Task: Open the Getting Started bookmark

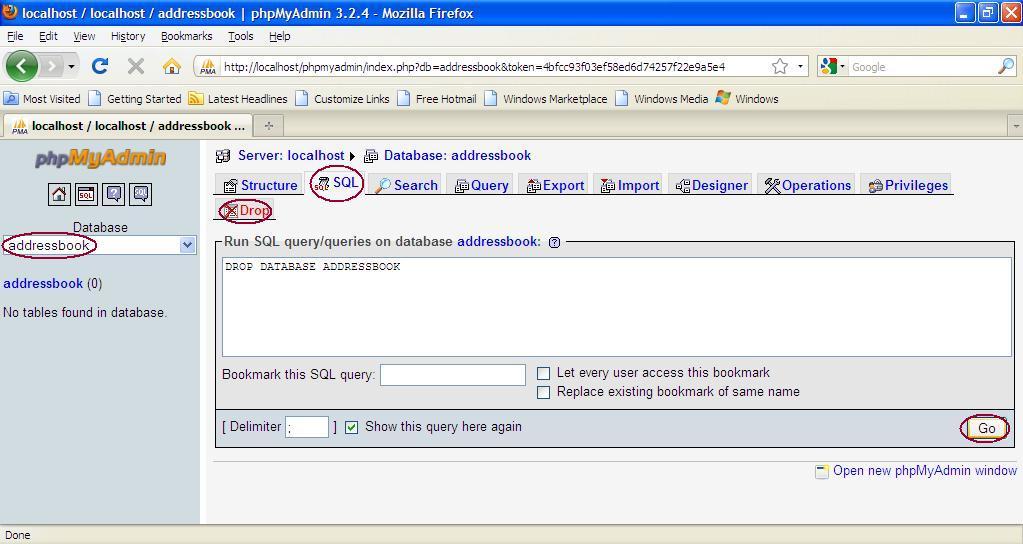Action: point(135,98)
